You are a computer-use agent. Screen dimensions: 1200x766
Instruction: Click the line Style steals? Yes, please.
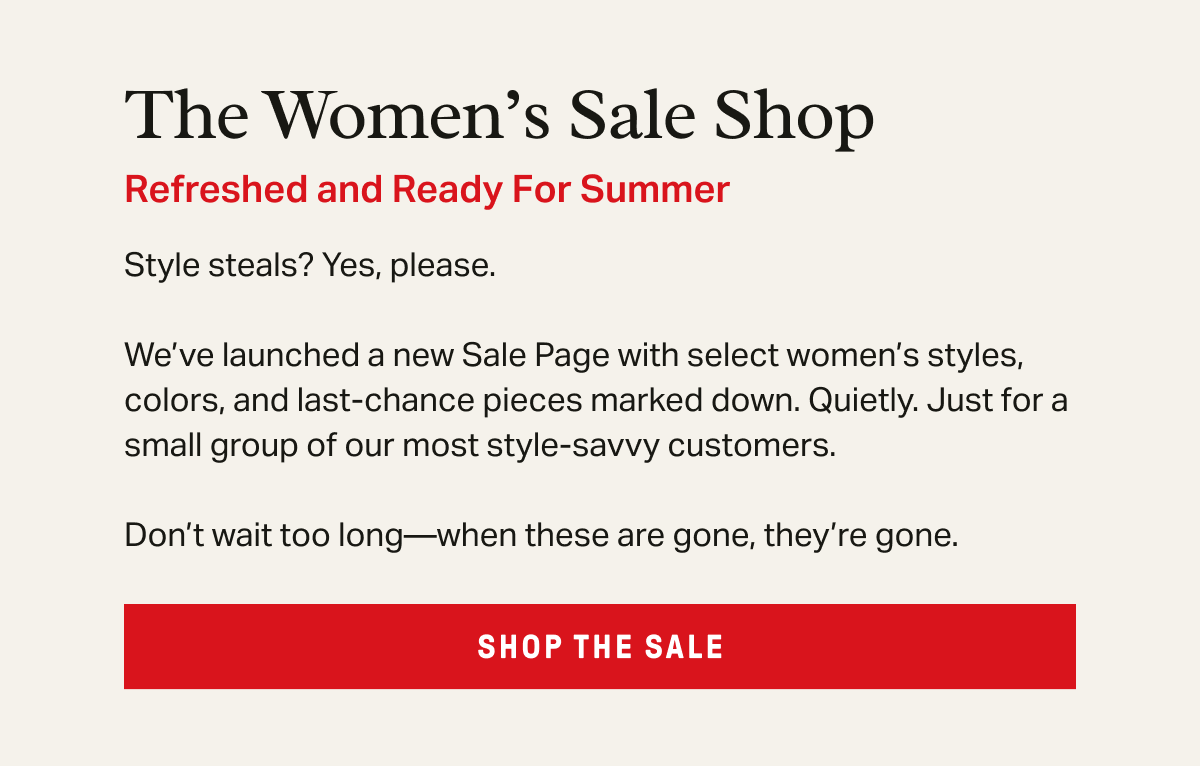click(310, 268)
